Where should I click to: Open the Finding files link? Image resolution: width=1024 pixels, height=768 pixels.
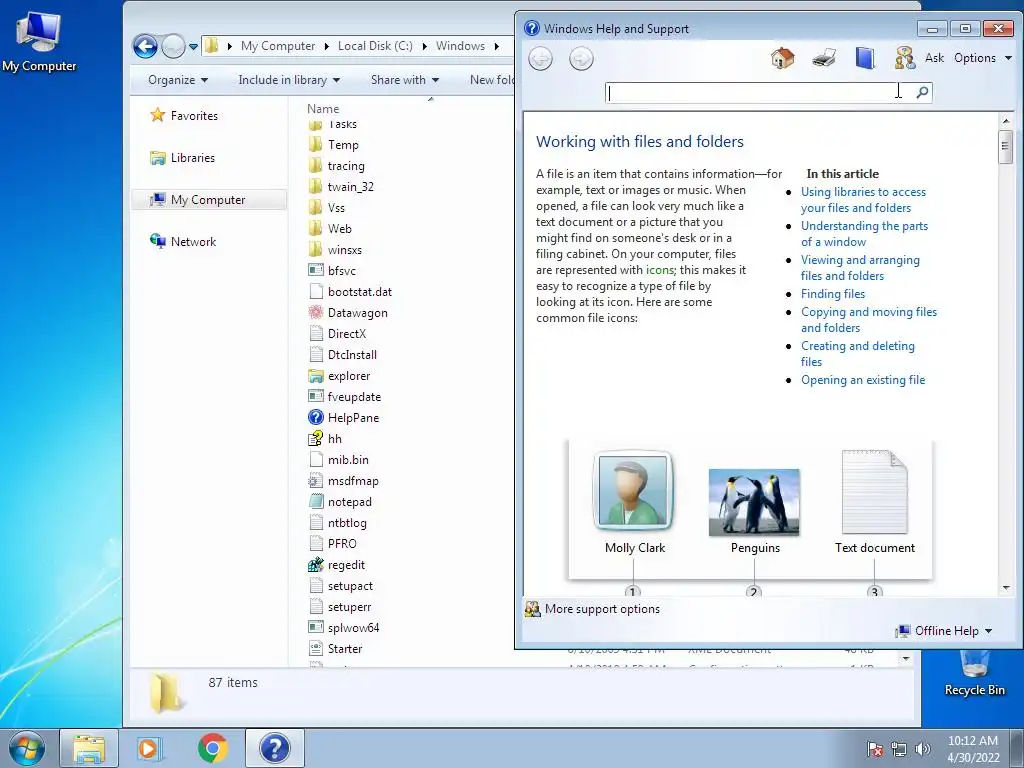[x=833, y=294]
